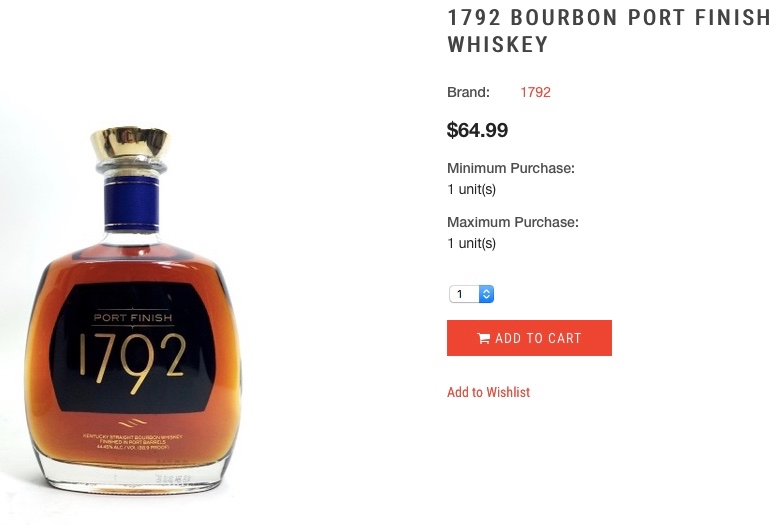Click the blue neck band on the bottle
This screenshot has width=774, height=525.
pos(131,204)
